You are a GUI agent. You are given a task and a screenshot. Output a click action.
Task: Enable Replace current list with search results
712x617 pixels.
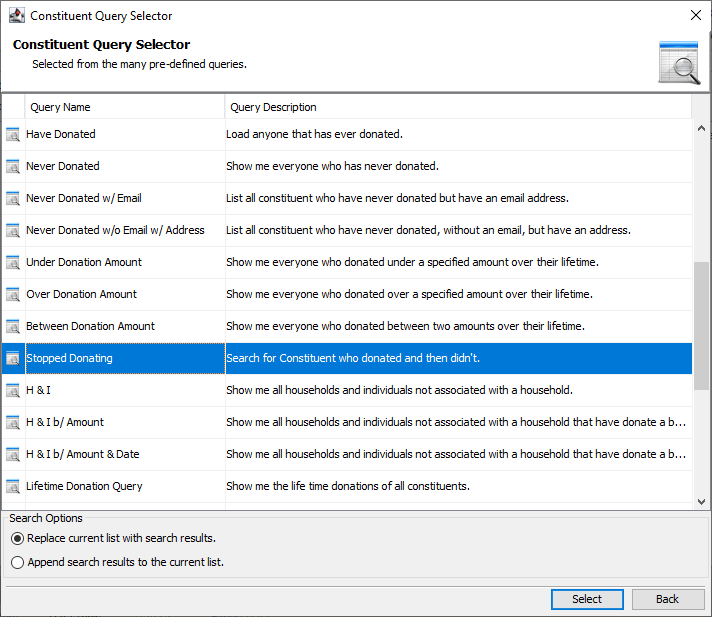17,538
